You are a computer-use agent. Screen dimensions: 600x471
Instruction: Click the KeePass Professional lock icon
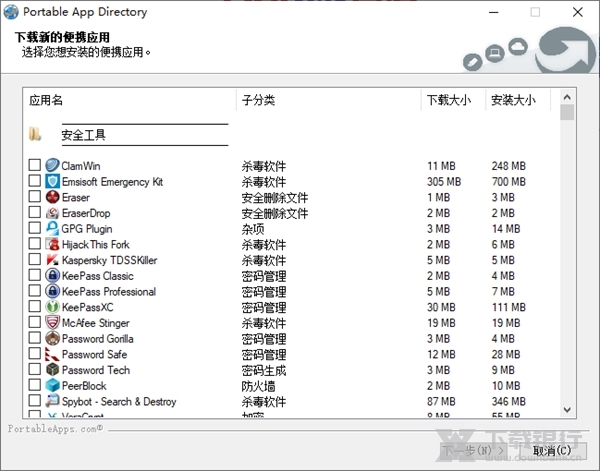52,291
